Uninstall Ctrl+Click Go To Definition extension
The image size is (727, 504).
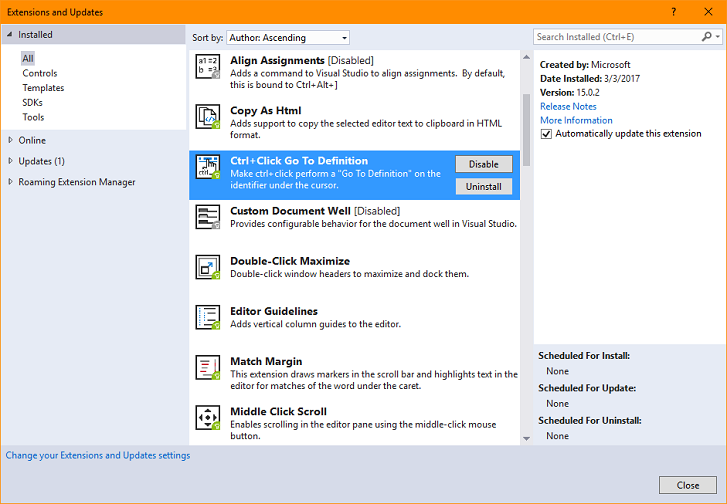(x=484, y=186)
